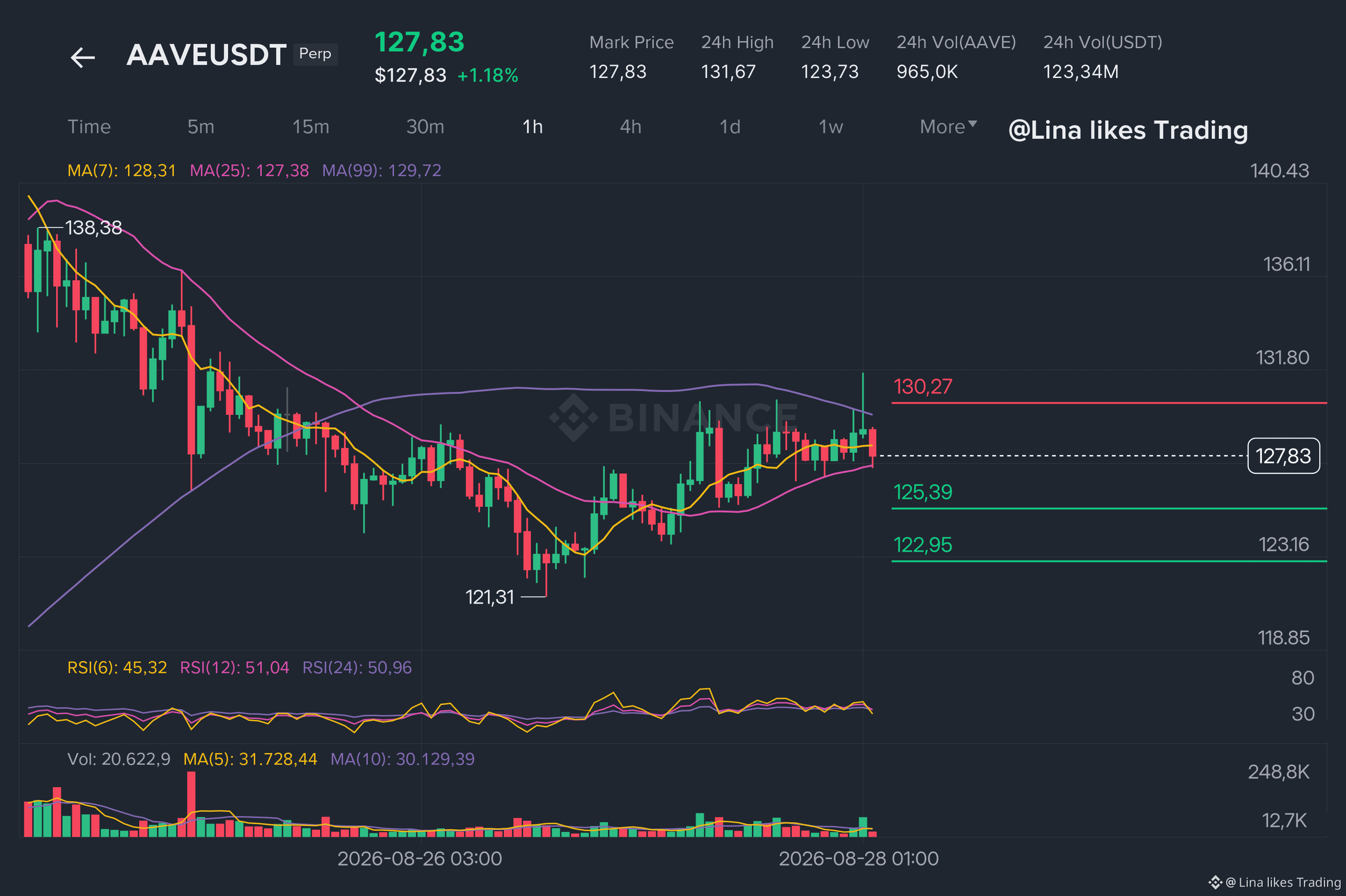
Task: Click the 118.85 price axis label
Action: 1284,637
